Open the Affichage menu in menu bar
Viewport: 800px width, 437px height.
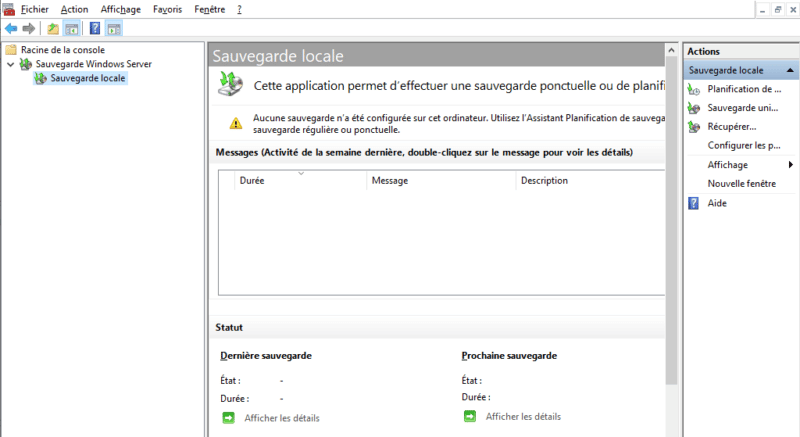click(x=120, y=9)
